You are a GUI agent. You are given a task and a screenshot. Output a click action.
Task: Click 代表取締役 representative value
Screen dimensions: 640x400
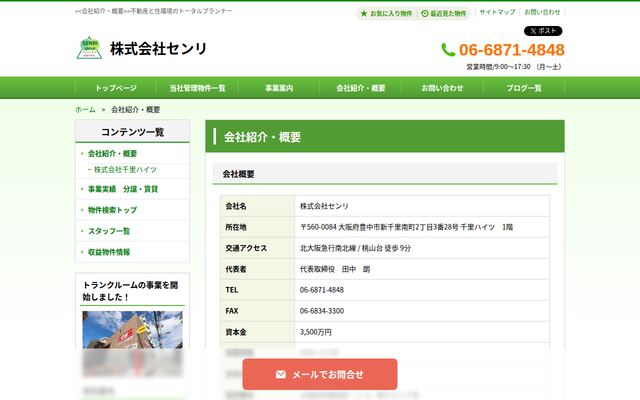tap(335, 269)
